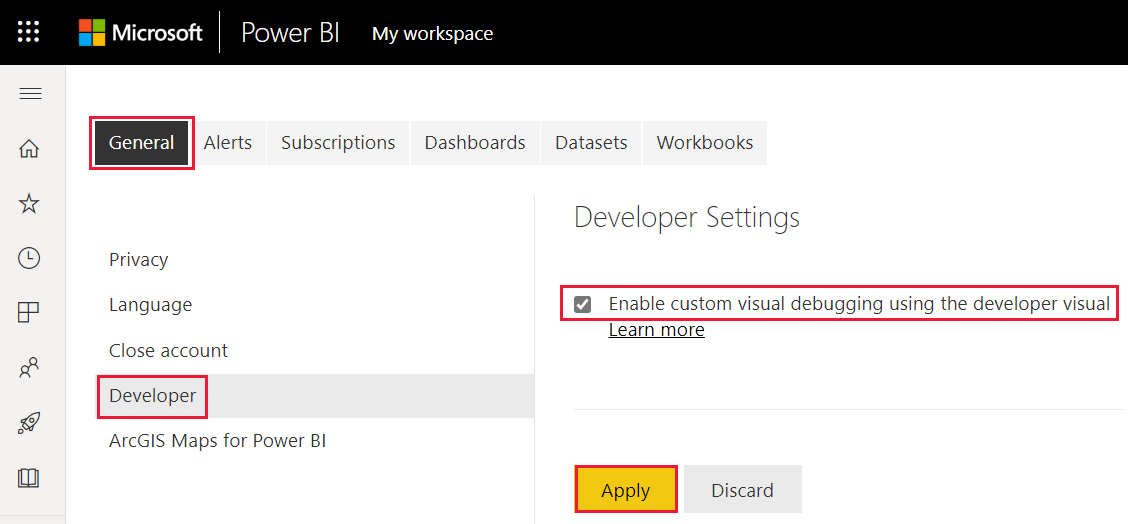The image size is (1128, 524).
Task: Collapse the navigation pane hamburger icon
Action: click(30, 94)
